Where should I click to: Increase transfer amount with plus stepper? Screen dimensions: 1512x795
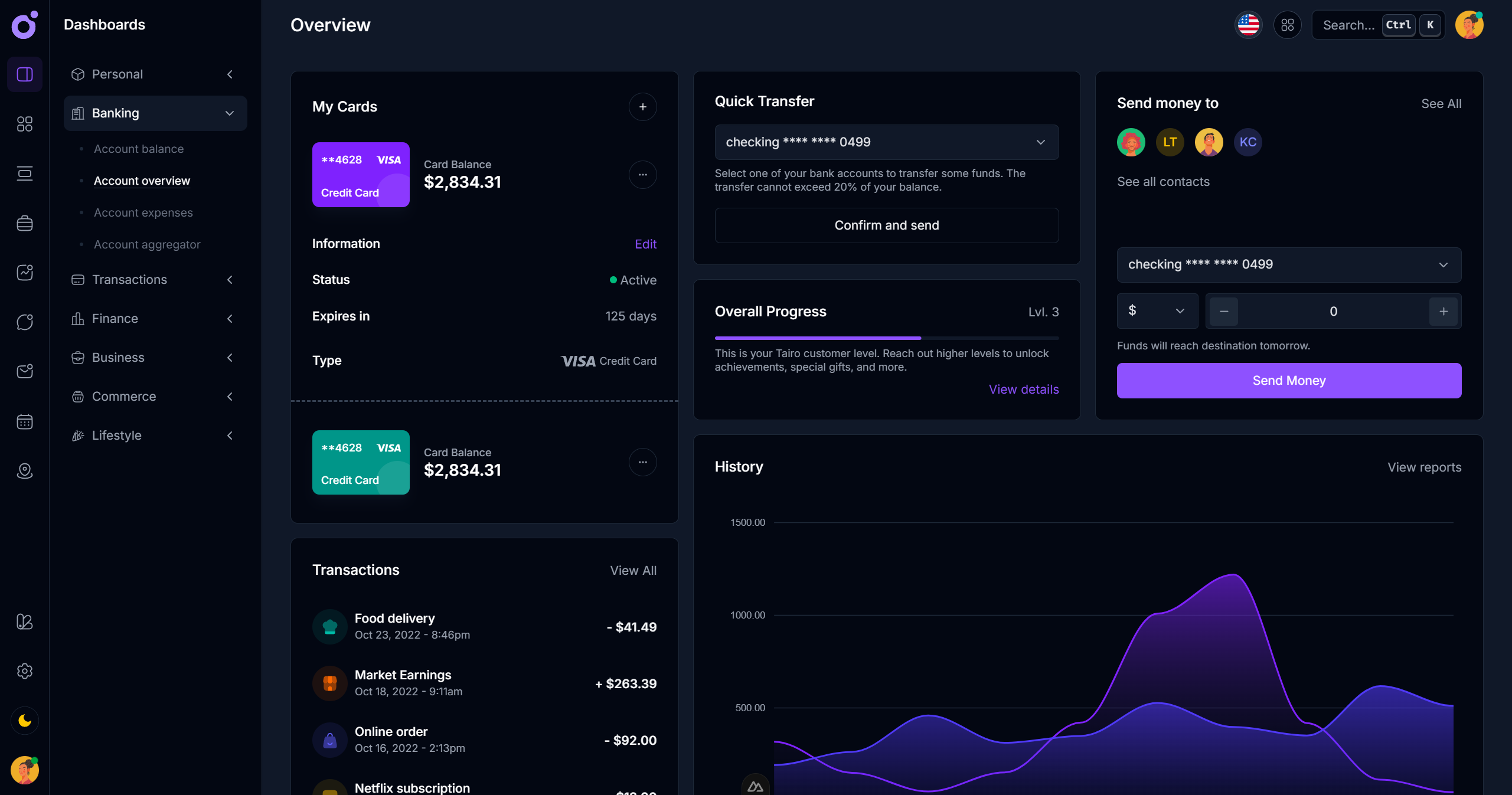[x=1443, y=311]
